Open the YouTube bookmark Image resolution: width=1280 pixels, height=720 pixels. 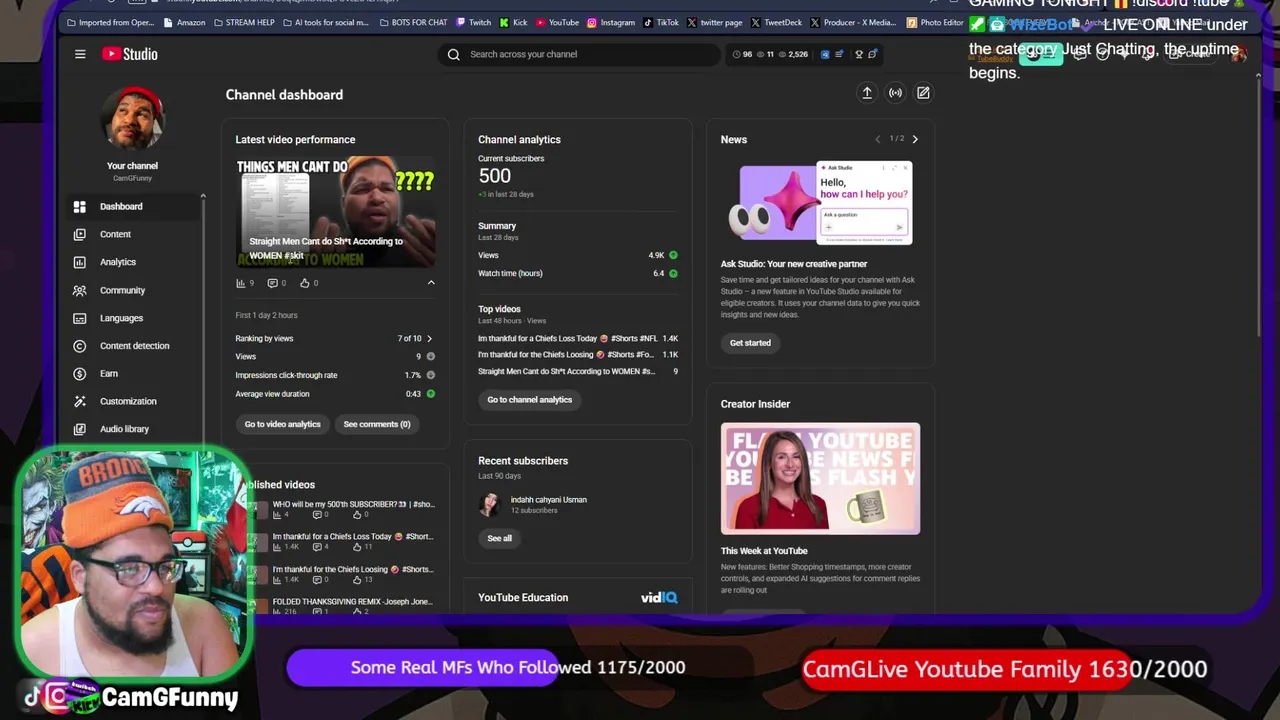point(557,22)
